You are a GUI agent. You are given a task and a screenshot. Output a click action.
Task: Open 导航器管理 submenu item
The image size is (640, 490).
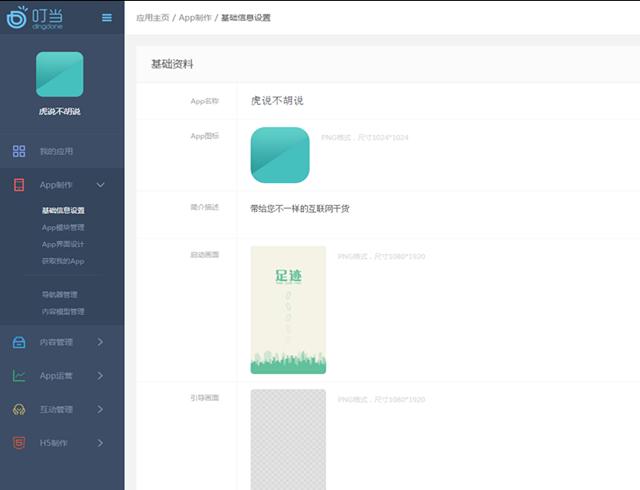[x=60, y=294]
